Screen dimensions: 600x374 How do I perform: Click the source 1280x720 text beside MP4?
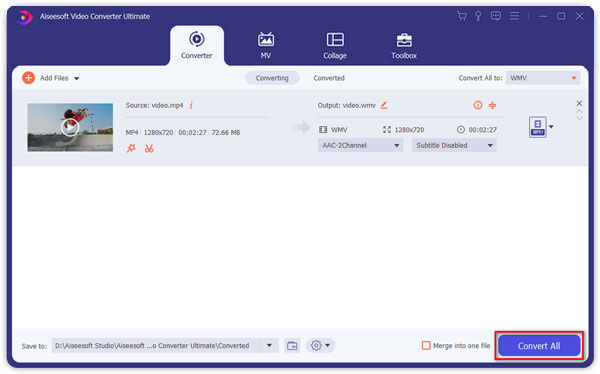click(x=158, y=132)
